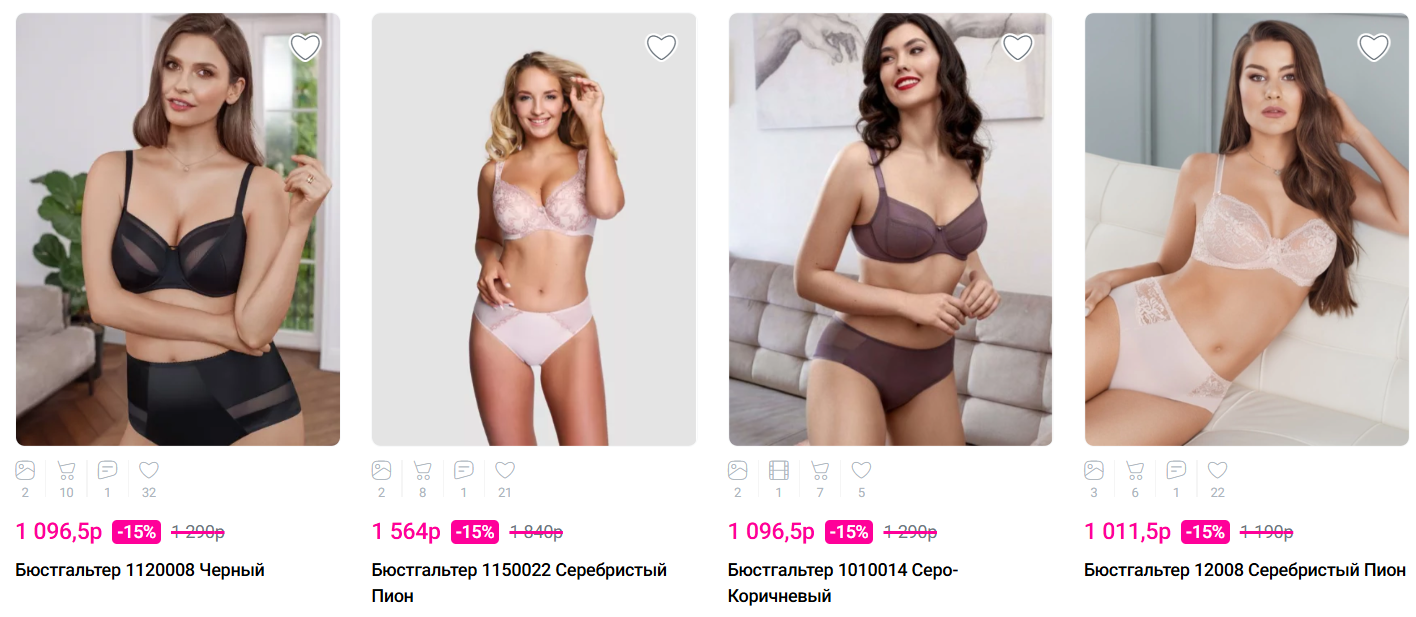
Task: Click photos icon under Бюстгальтер 1120008 Черный
Action: click(x=25, y=470)
